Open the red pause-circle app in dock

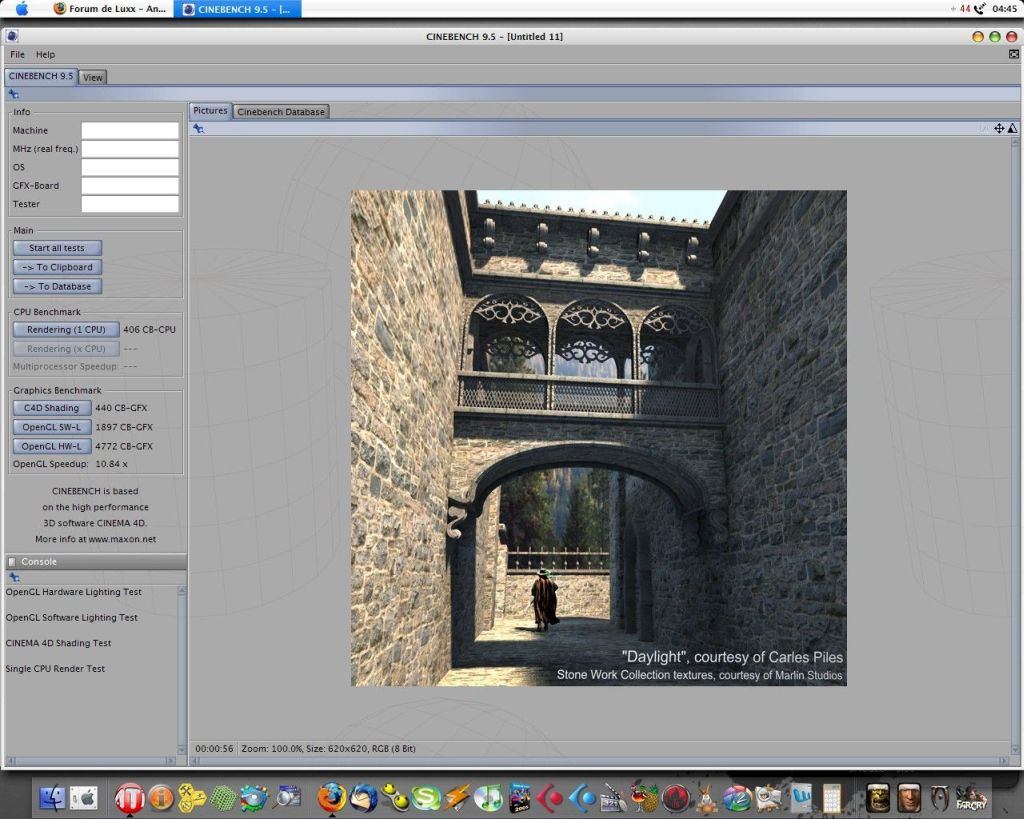[x=129, y=798]
